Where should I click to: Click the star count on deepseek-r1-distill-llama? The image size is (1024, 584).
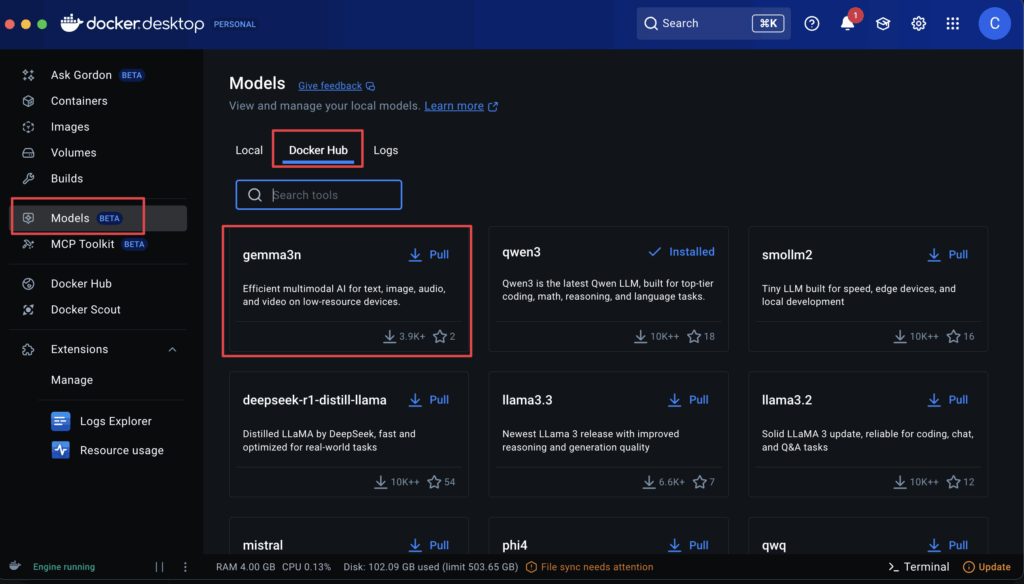(x=441, y=482)
